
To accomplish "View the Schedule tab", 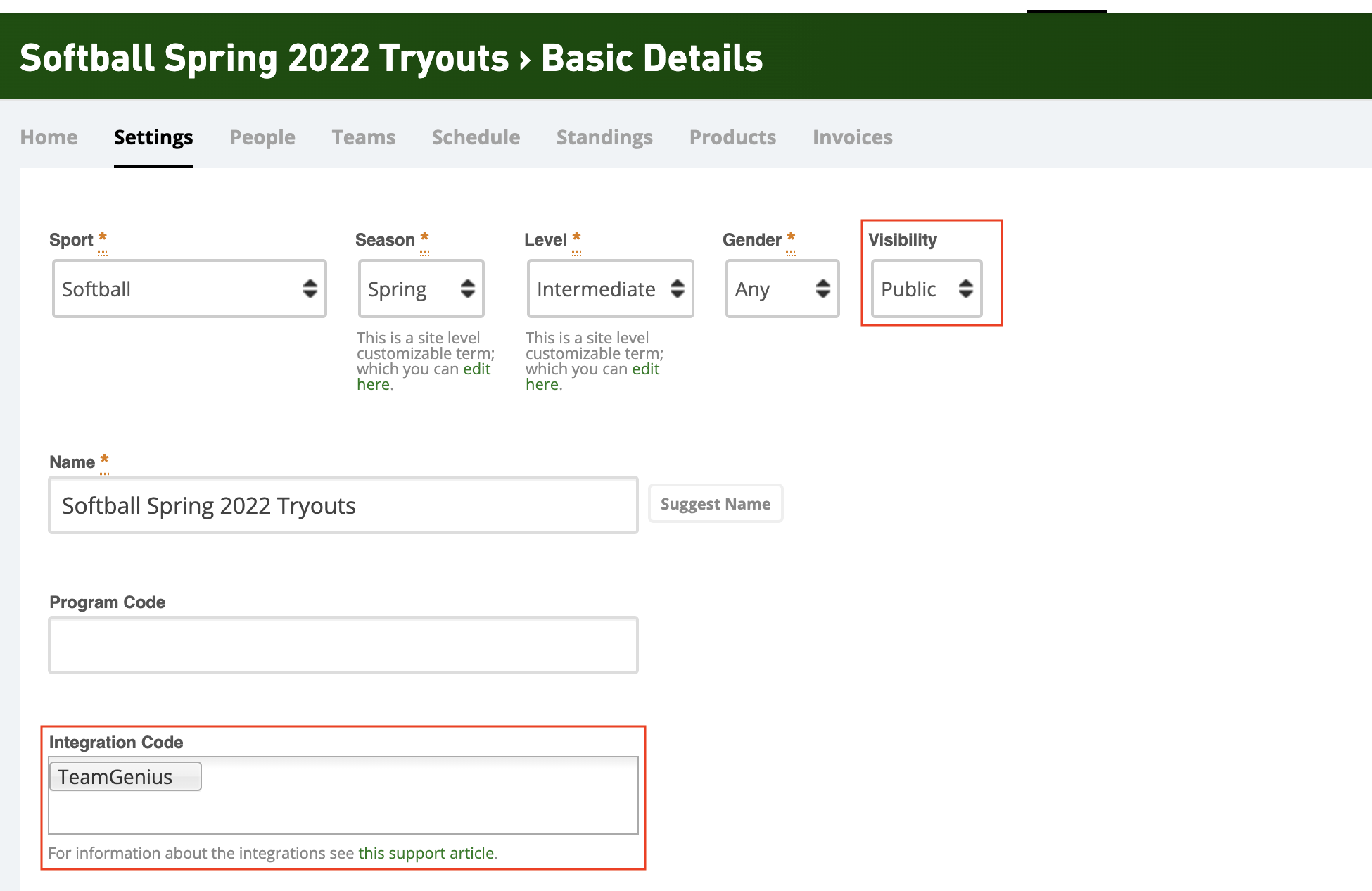I will (x=476, y=137).
